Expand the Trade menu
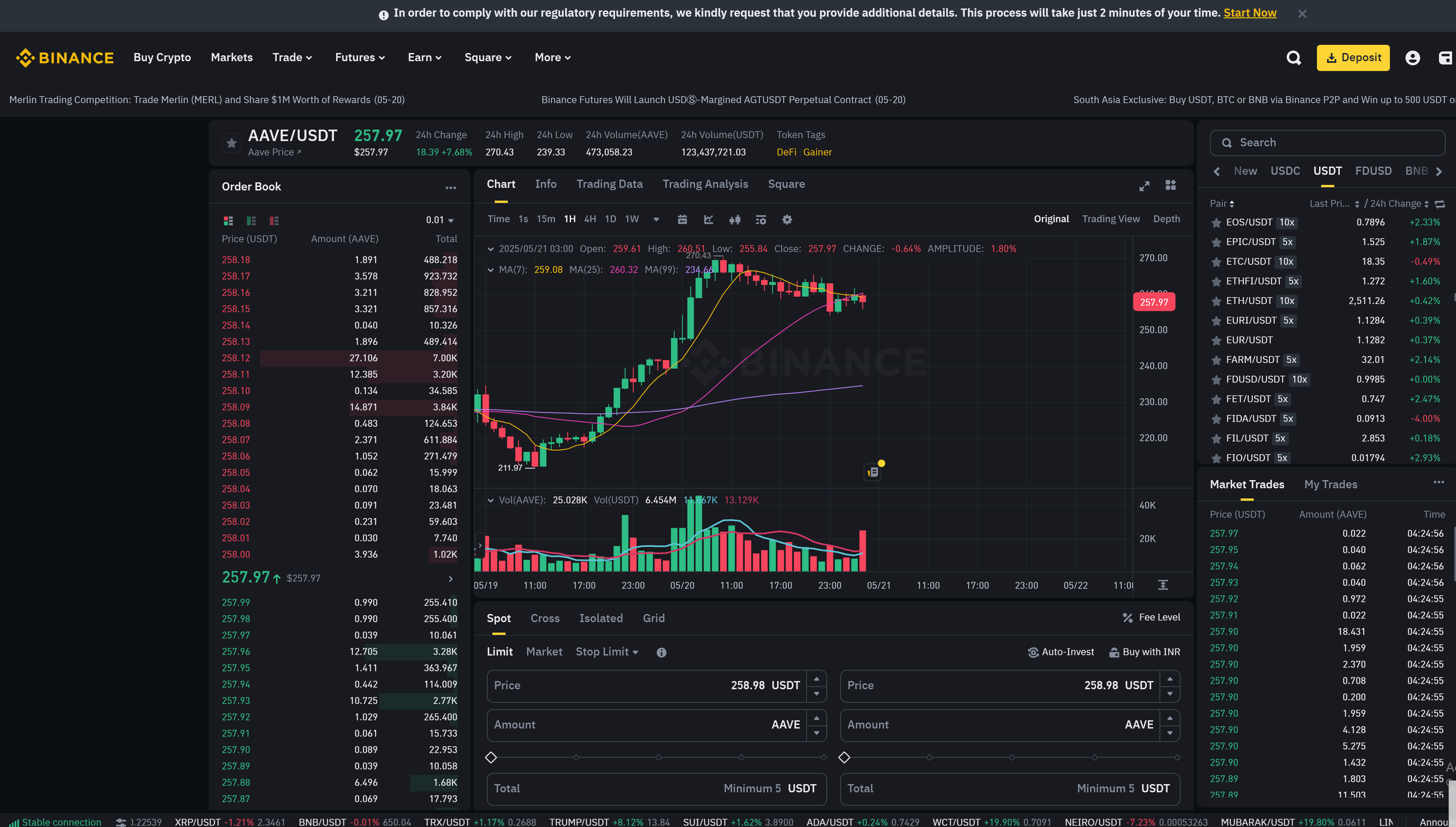Viewport: 1456px width, 827px height. click(x=293, y=57)
